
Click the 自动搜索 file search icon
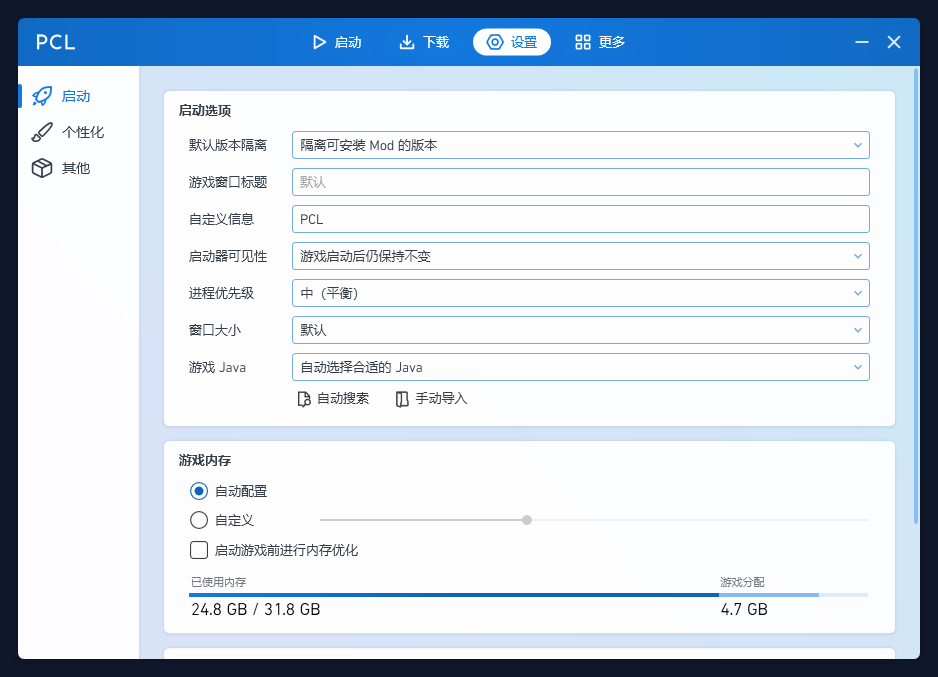point(305,399)
